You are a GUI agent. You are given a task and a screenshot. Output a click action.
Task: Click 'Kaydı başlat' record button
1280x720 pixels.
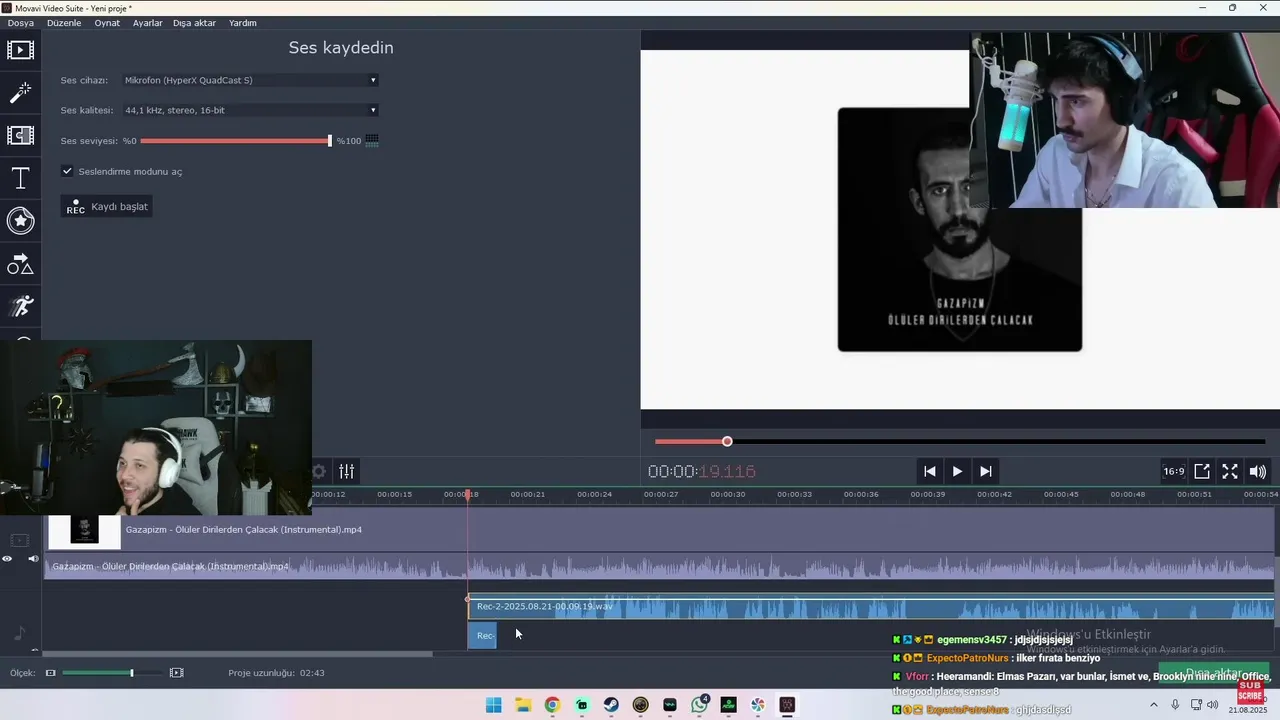click(107, 207)
